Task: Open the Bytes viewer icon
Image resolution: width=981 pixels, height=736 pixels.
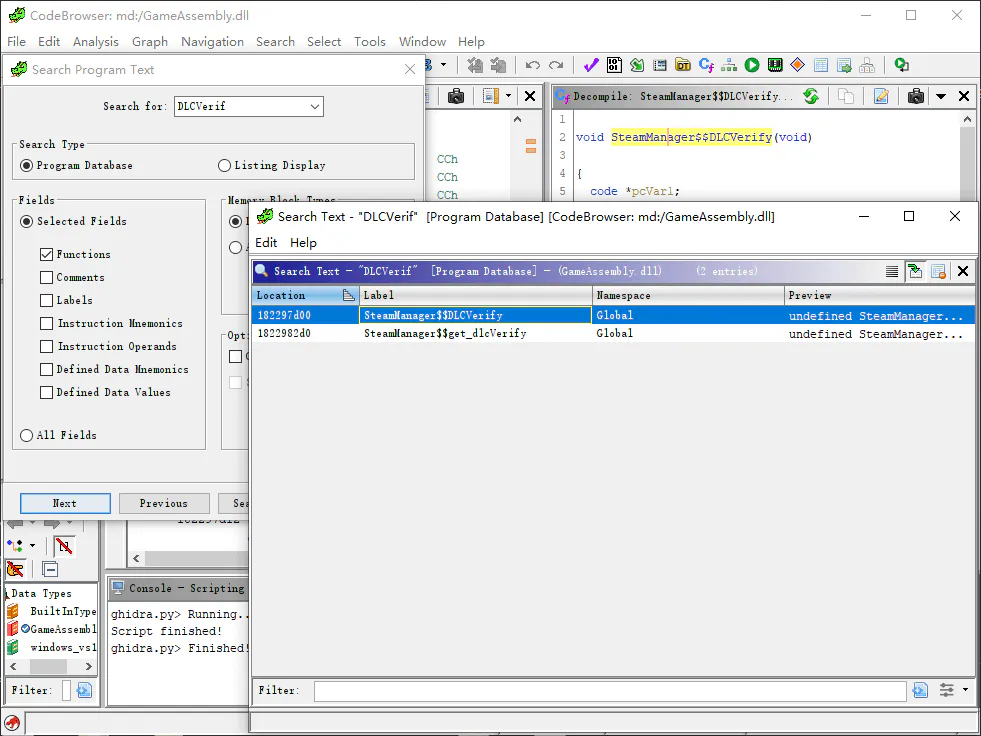Action: pos(614,65)
